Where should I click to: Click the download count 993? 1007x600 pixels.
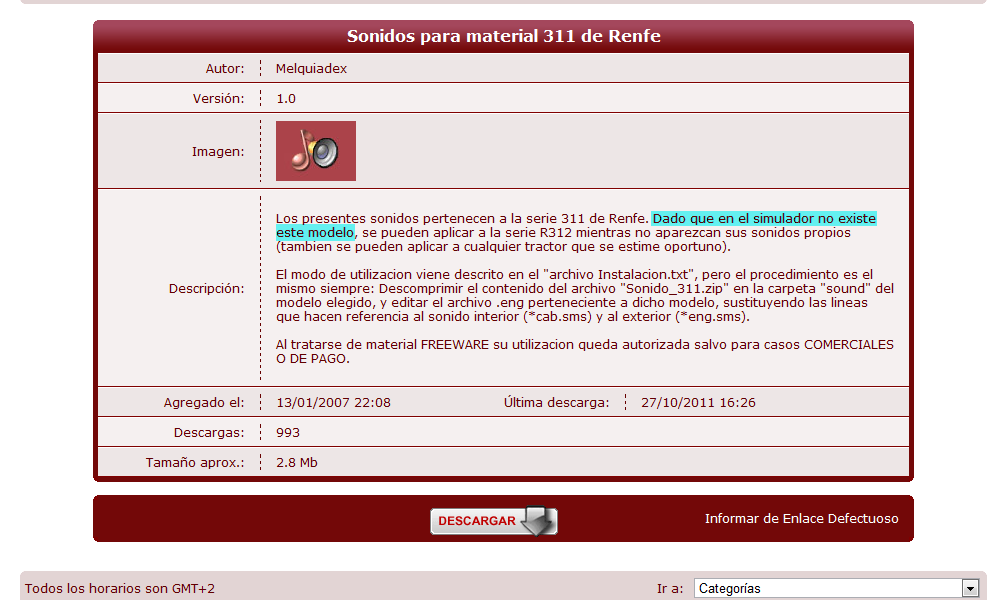[288, 433]
